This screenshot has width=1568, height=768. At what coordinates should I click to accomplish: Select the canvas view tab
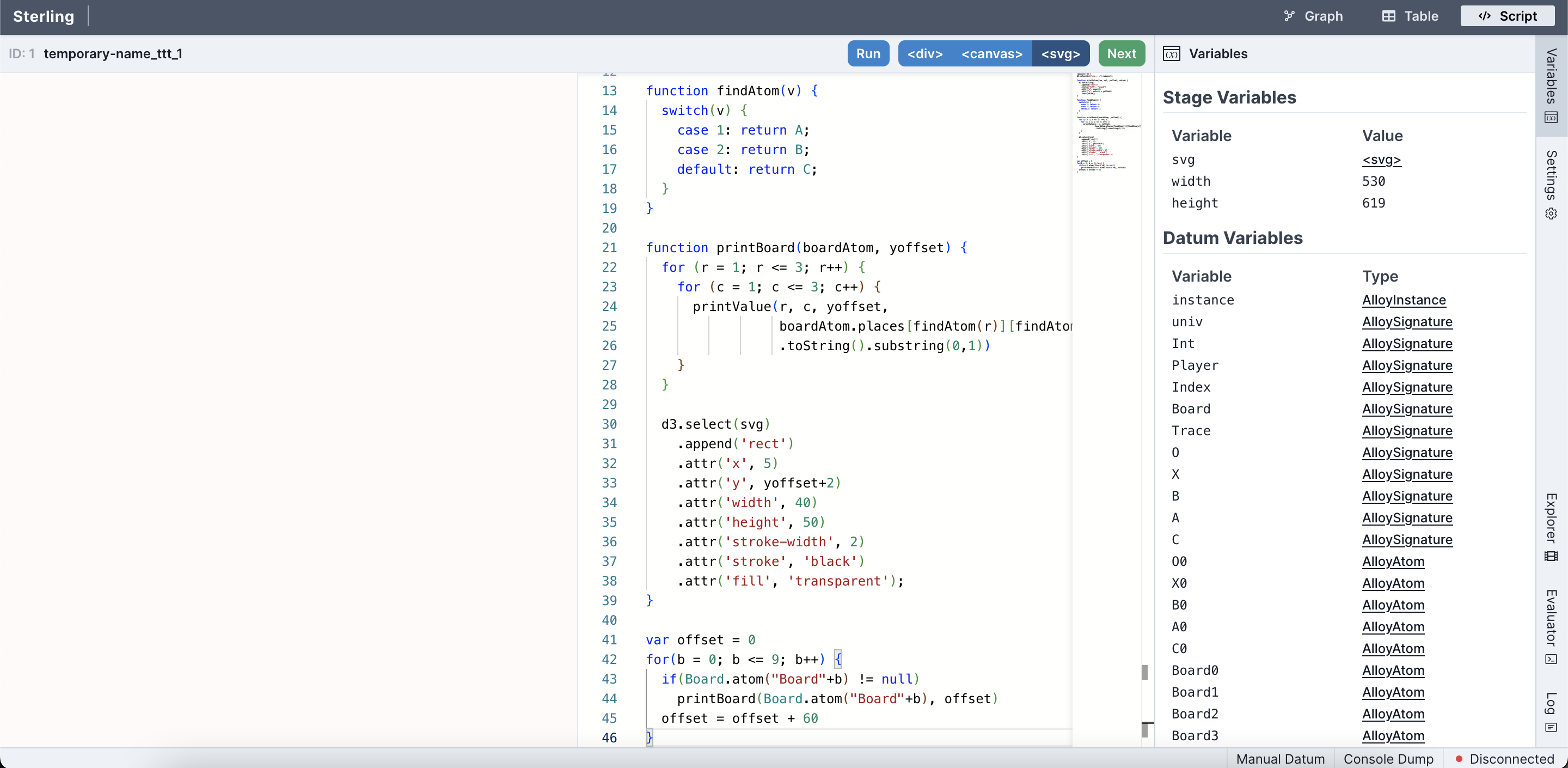pos(990,54)
